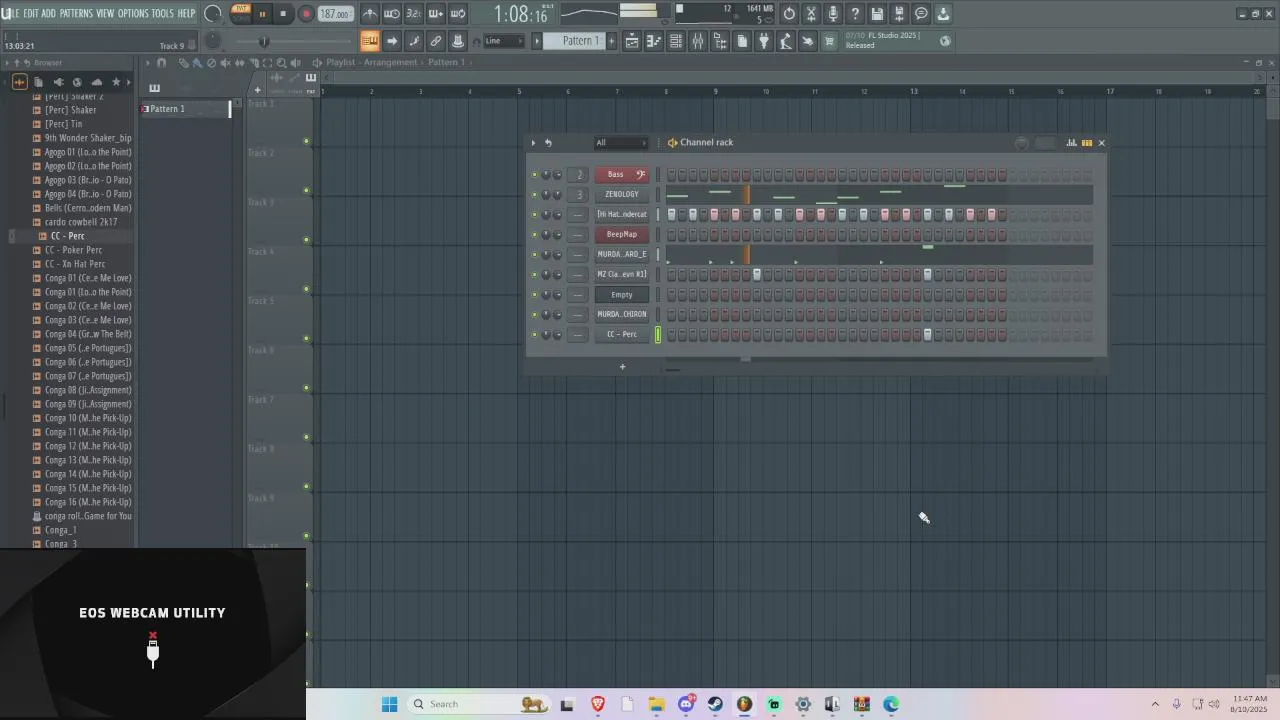Click the plus next to Pattern 1
Viewport: 1280px width, 720px height.
tap(610, 41)
